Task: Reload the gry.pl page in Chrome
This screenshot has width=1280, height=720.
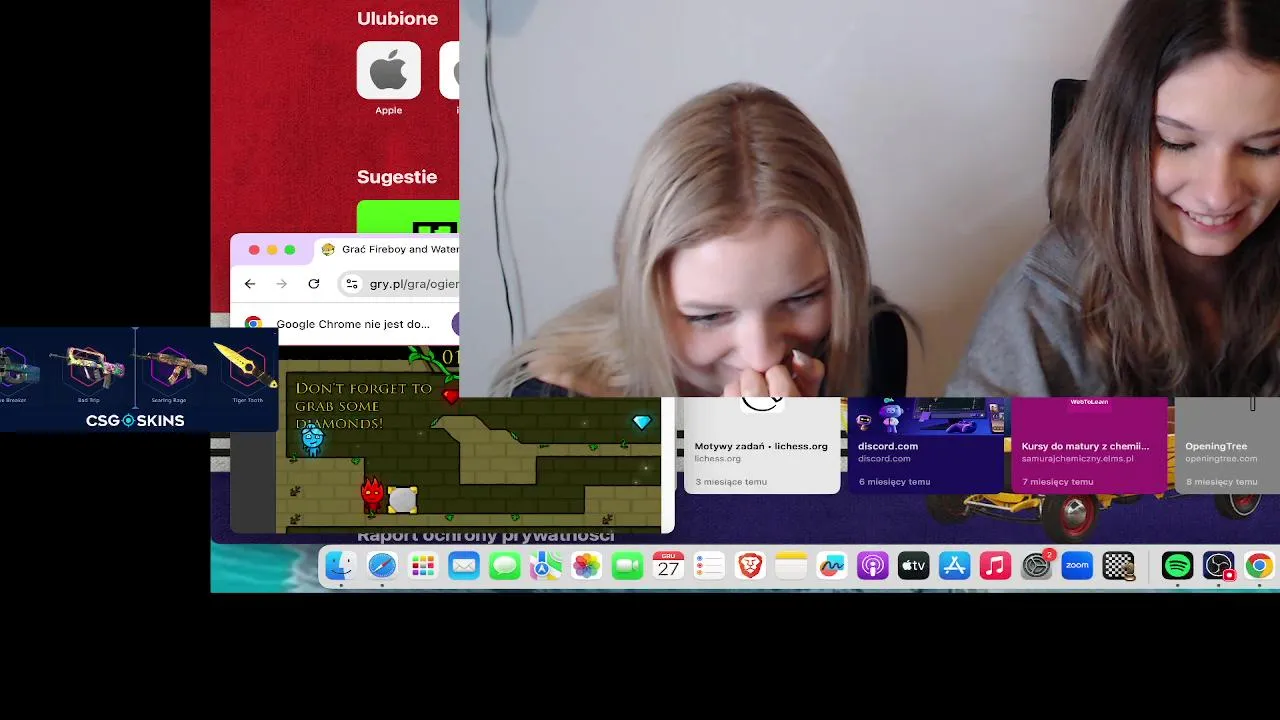Action: (314, 284)
